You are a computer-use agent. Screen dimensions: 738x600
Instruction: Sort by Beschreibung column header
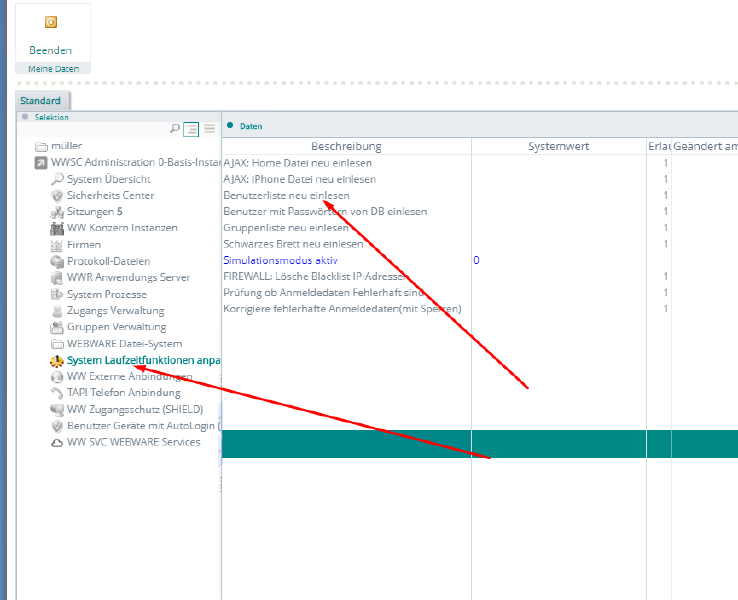click(346, 146)
